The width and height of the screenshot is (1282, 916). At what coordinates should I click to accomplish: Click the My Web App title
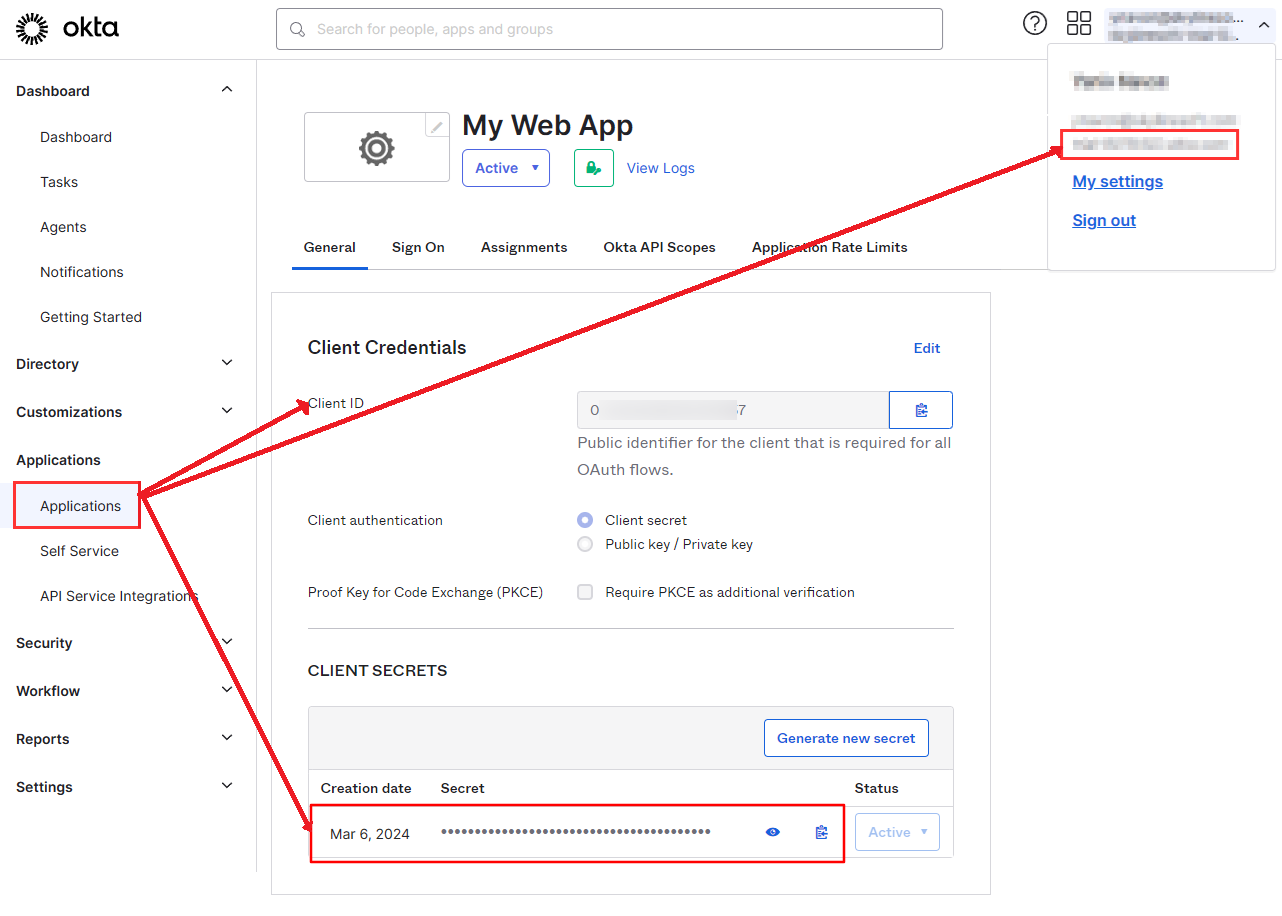pyautogui.click(x=548, y=125)
